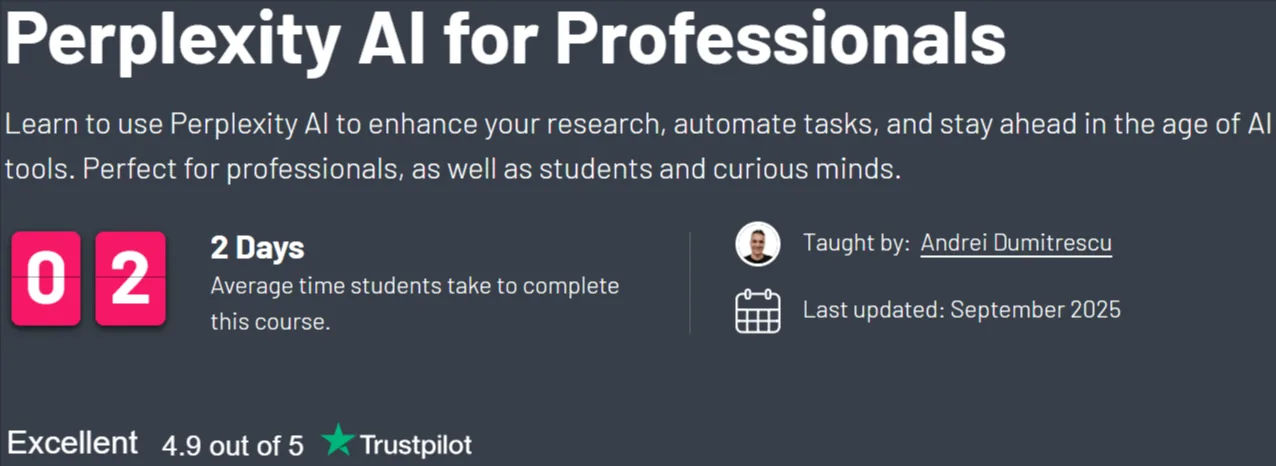Click the vertical divider between info columns
Image resolution: width=1276 pixels, height=466 pixels.
click(690, 283)
